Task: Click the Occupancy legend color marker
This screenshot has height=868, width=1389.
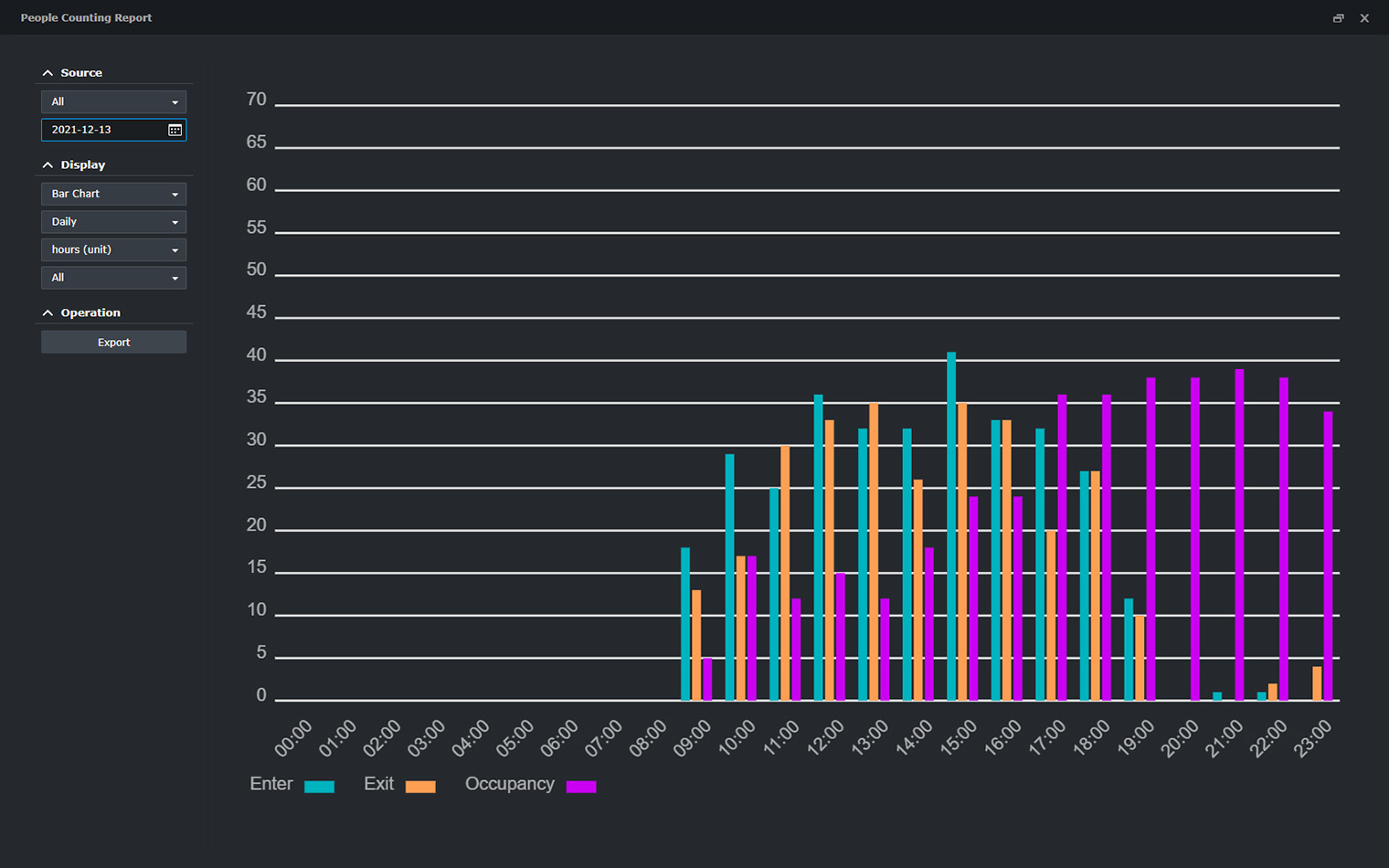Action: pyautogui.click(x=582, y=786)
